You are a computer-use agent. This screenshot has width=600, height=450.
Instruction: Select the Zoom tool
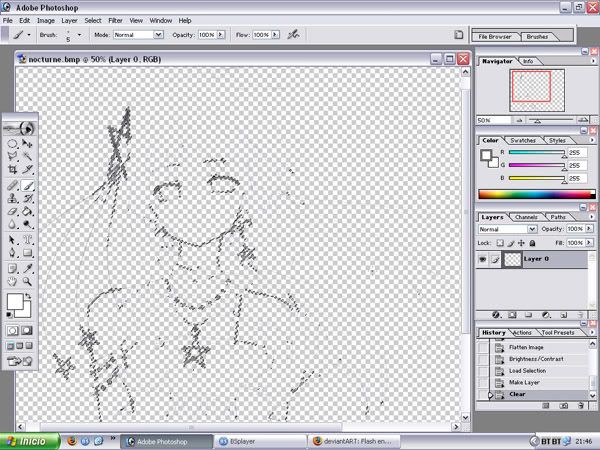[27, 282]
